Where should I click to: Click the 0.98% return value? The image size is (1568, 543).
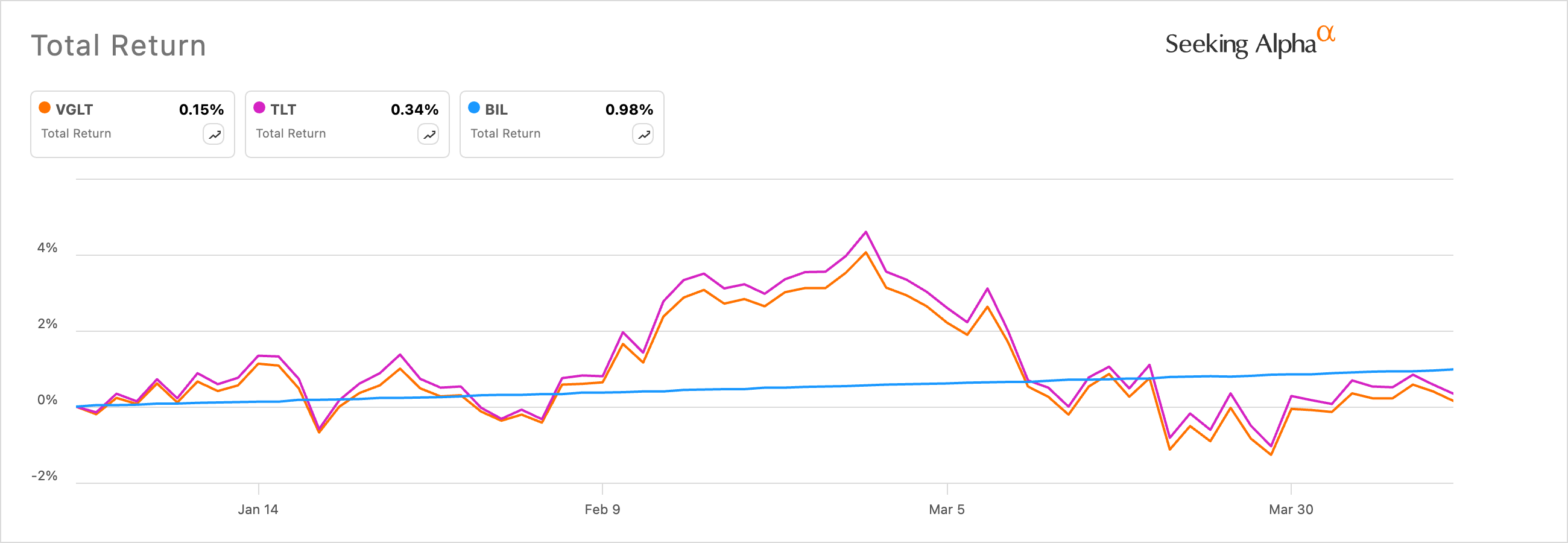pos(629,110)
